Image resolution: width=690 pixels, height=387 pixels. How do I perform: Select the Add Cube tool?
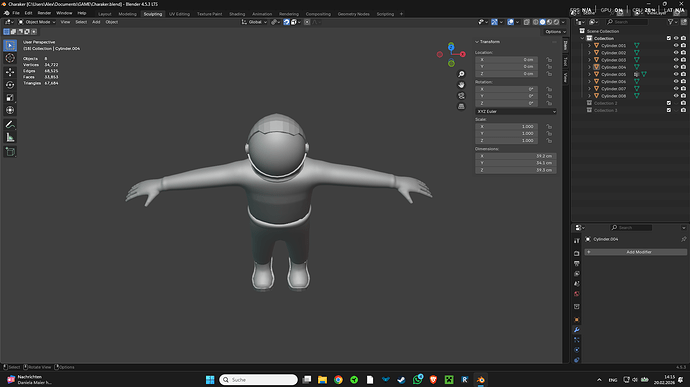(x=10, y=152)
